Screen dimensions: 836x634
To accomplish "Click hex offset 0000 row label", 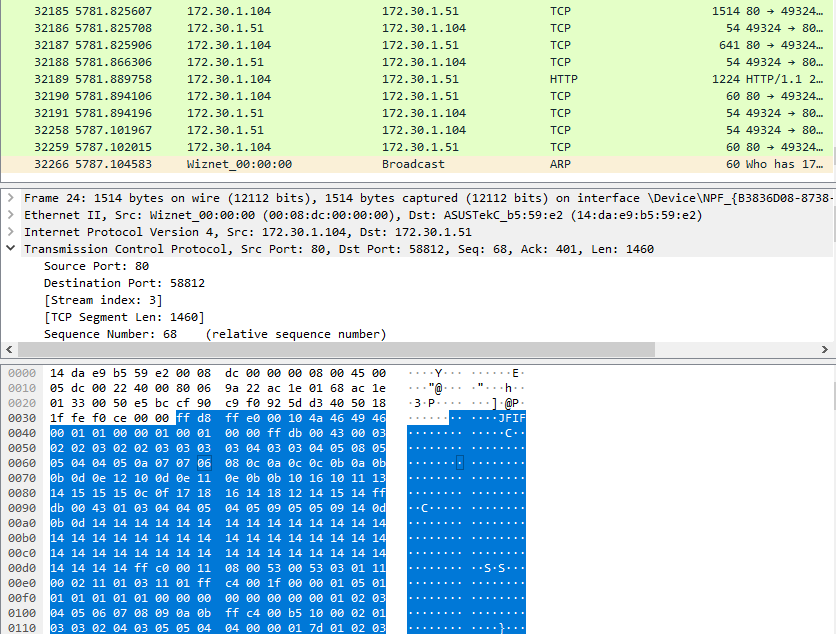I will 22,373.
